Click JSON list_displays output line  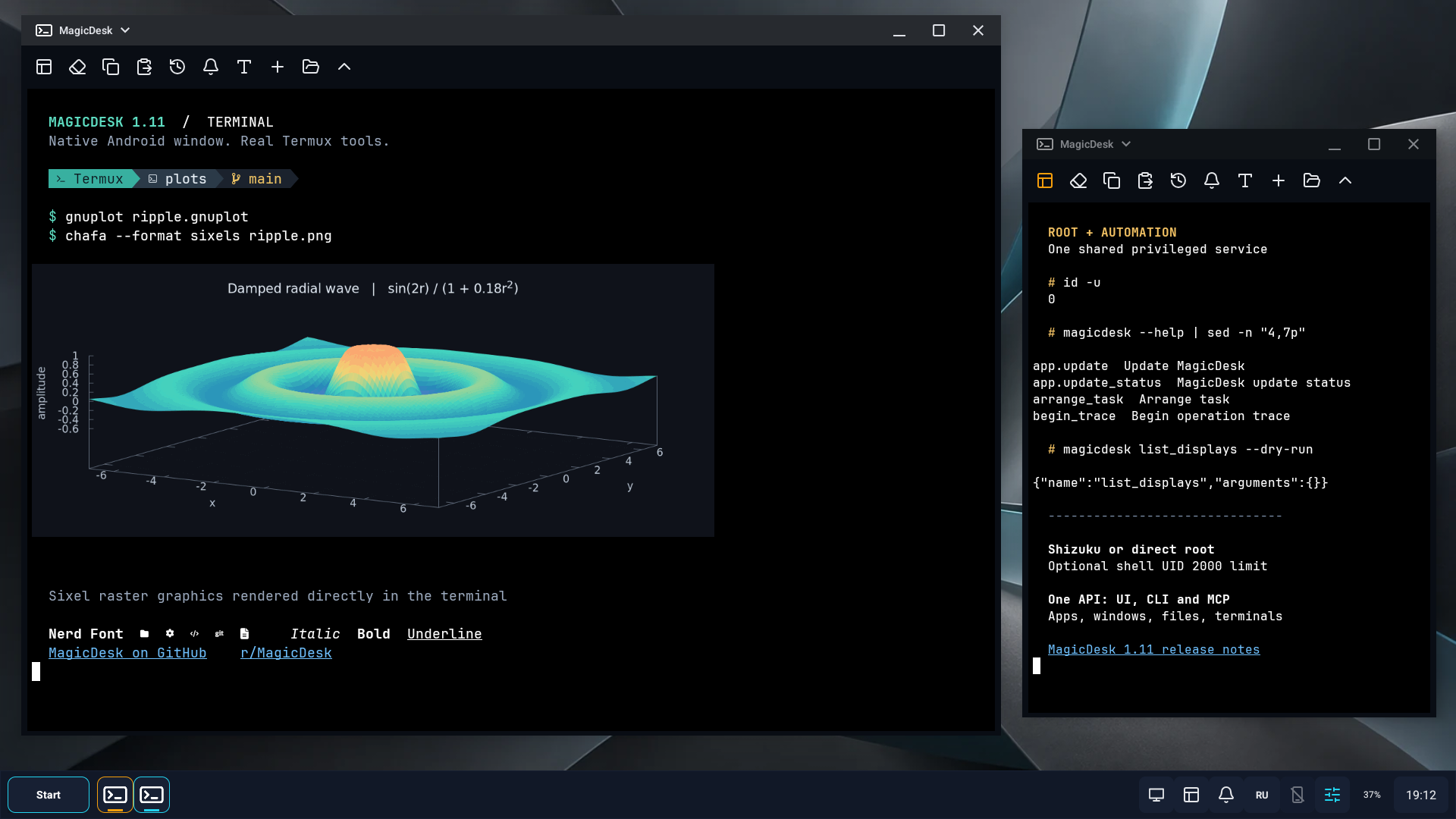click(1181, 483)
